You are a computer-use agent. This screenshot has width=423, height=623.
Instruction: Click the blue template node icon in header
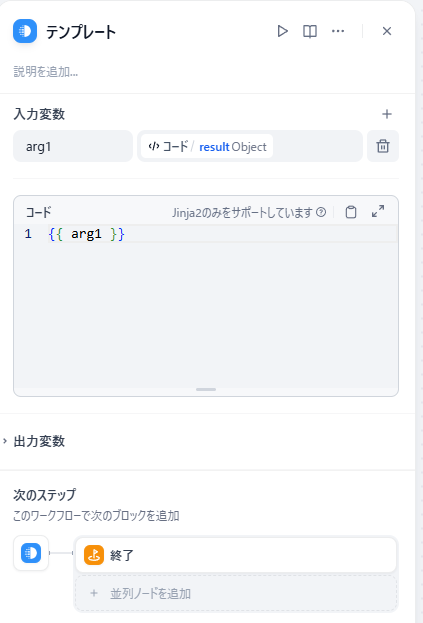[25, 31]
